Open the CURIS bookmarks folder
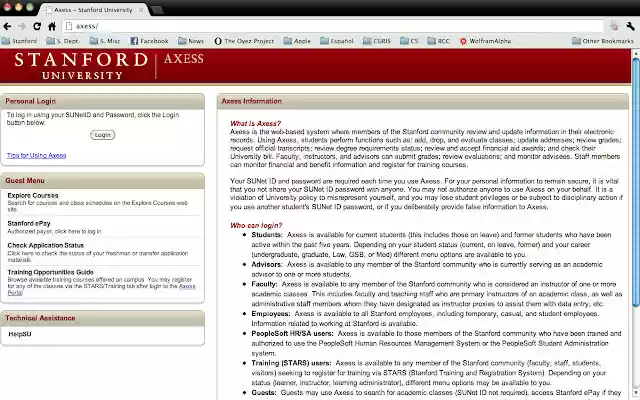This screenshot has height=400, width=640. [x=377, y=41]
